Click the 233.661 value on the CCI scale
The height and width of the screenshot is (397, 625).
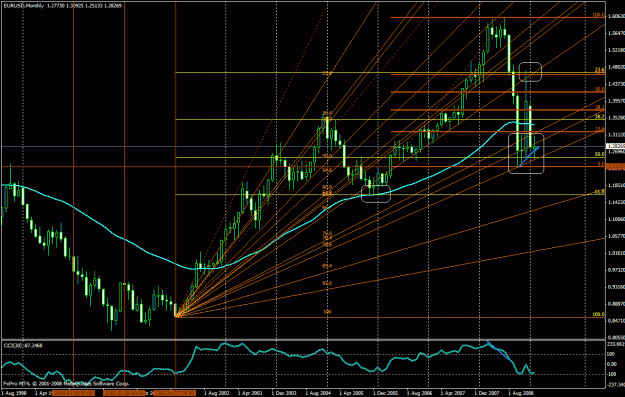(616, 344)
